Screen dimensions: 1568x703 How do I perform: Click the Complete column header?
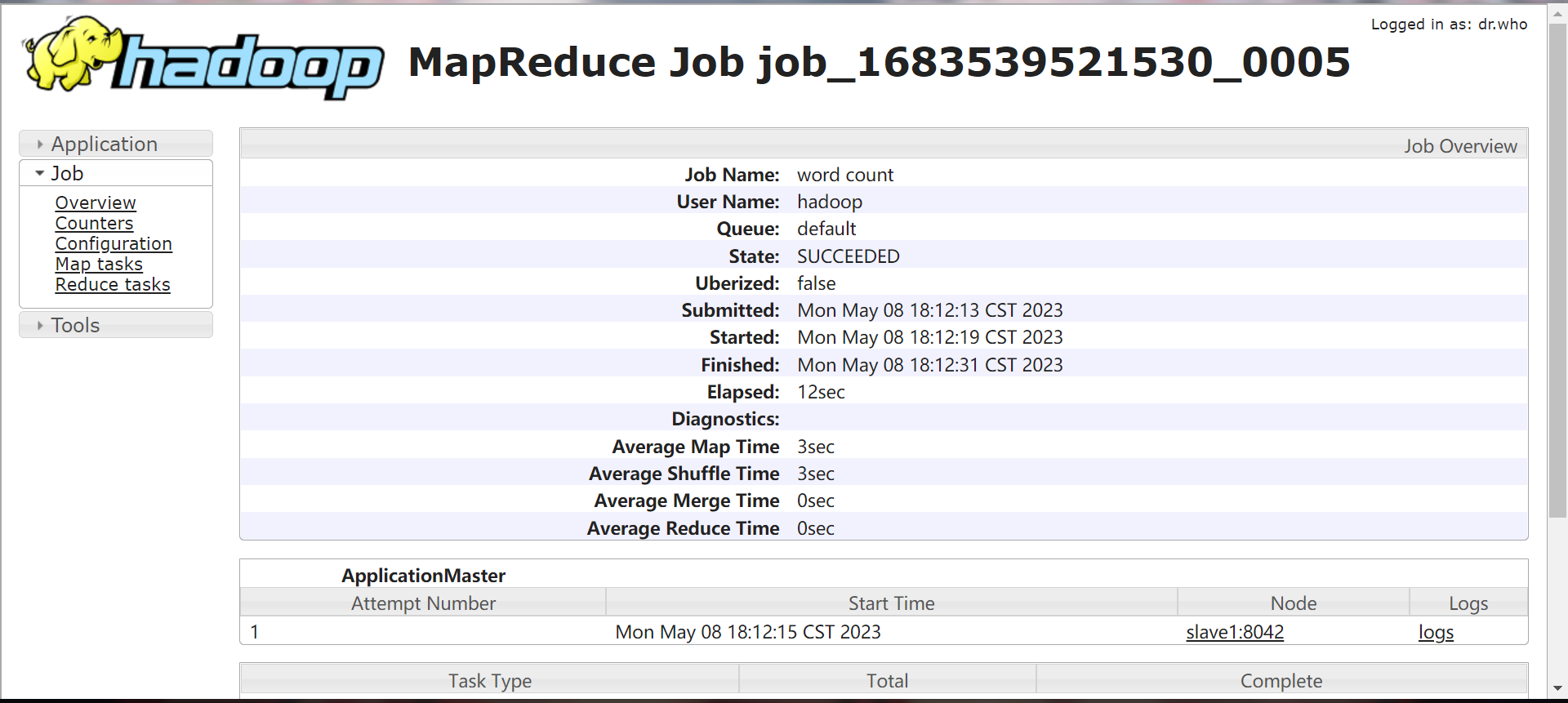click(1281, 680)
